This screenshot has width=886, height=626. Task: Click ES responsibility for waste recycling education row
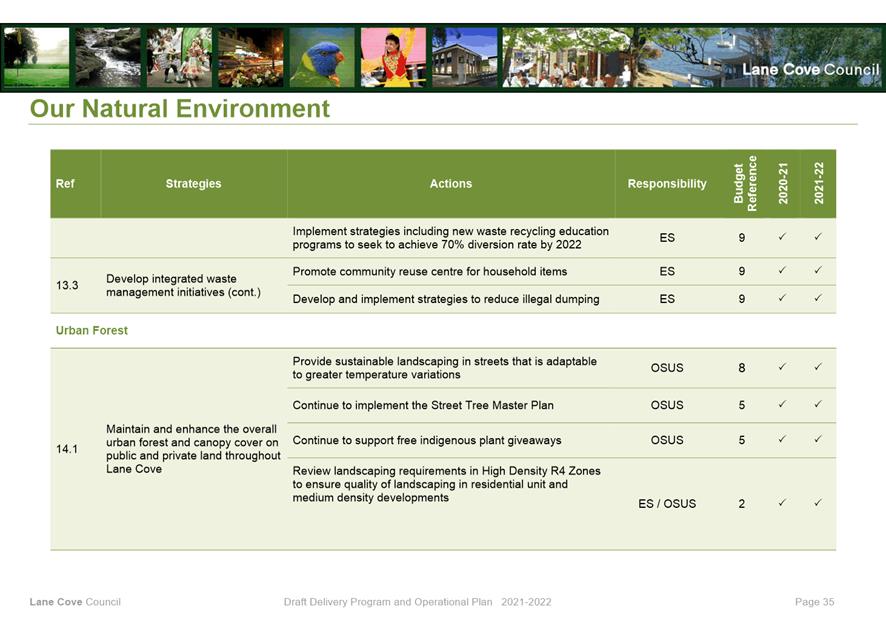point(667,238)
